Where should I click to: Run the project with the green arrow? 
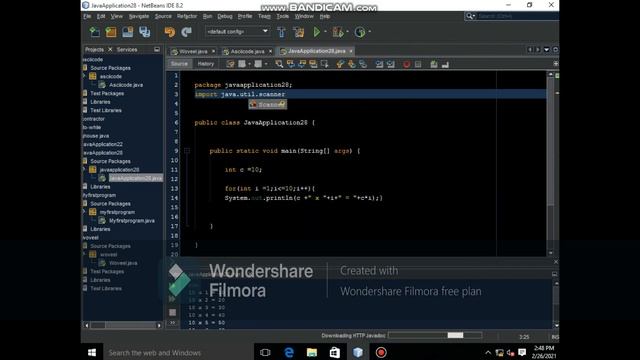pos(317,32)
